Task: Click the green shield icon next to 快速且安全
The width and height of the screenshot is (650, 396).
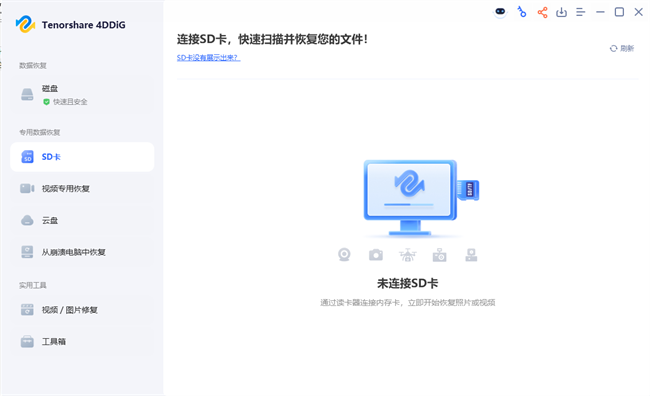Action: click(x=46, y=102)
